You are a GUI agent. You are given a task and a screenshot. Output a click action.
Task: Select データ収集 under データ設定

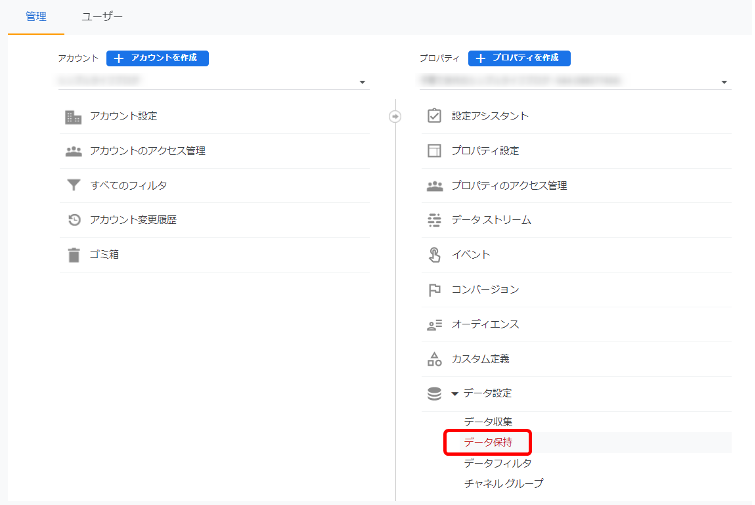488,422
